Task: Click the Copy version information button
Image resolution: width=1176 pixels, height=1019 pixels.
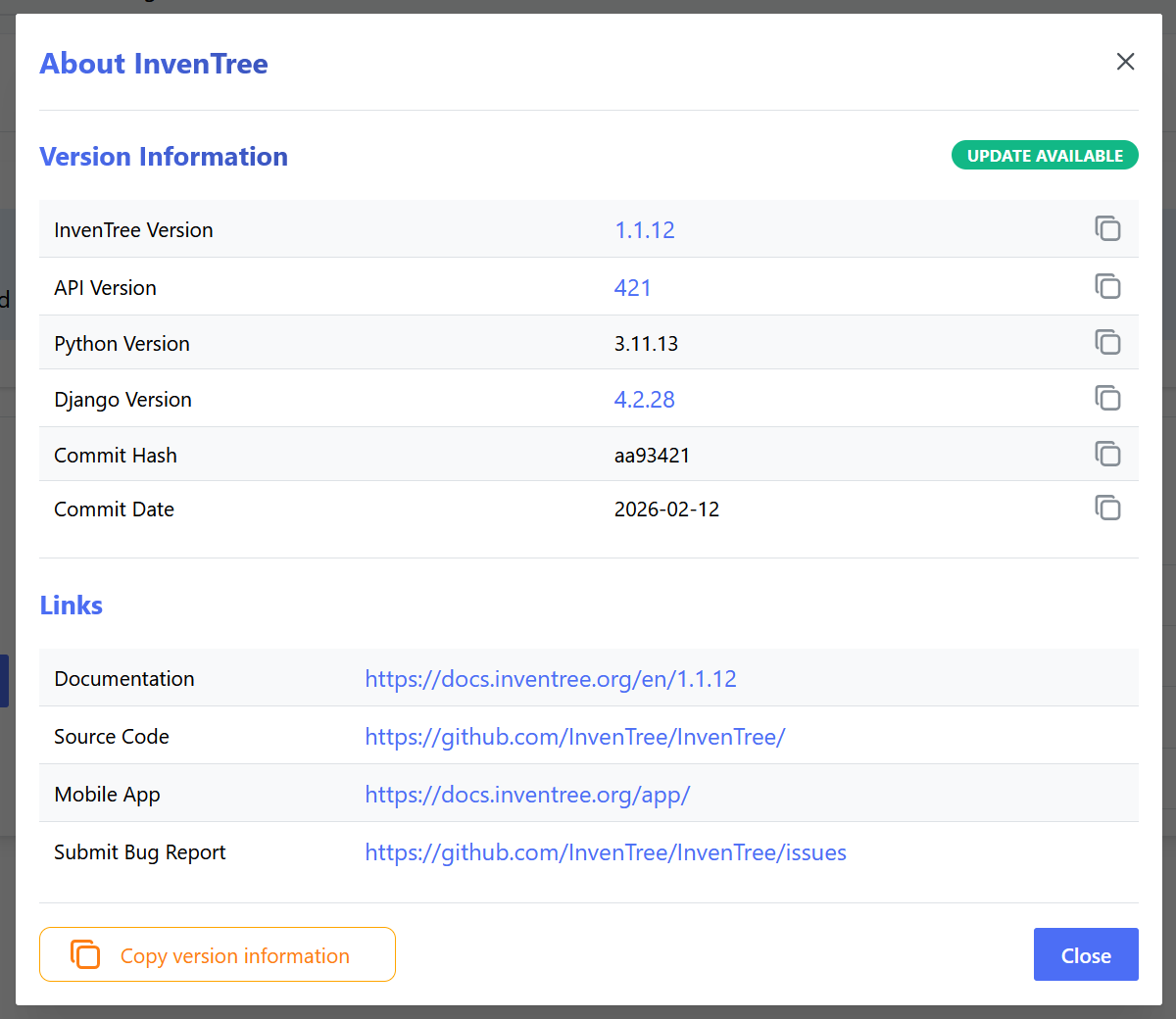Action: pos(218,954)
